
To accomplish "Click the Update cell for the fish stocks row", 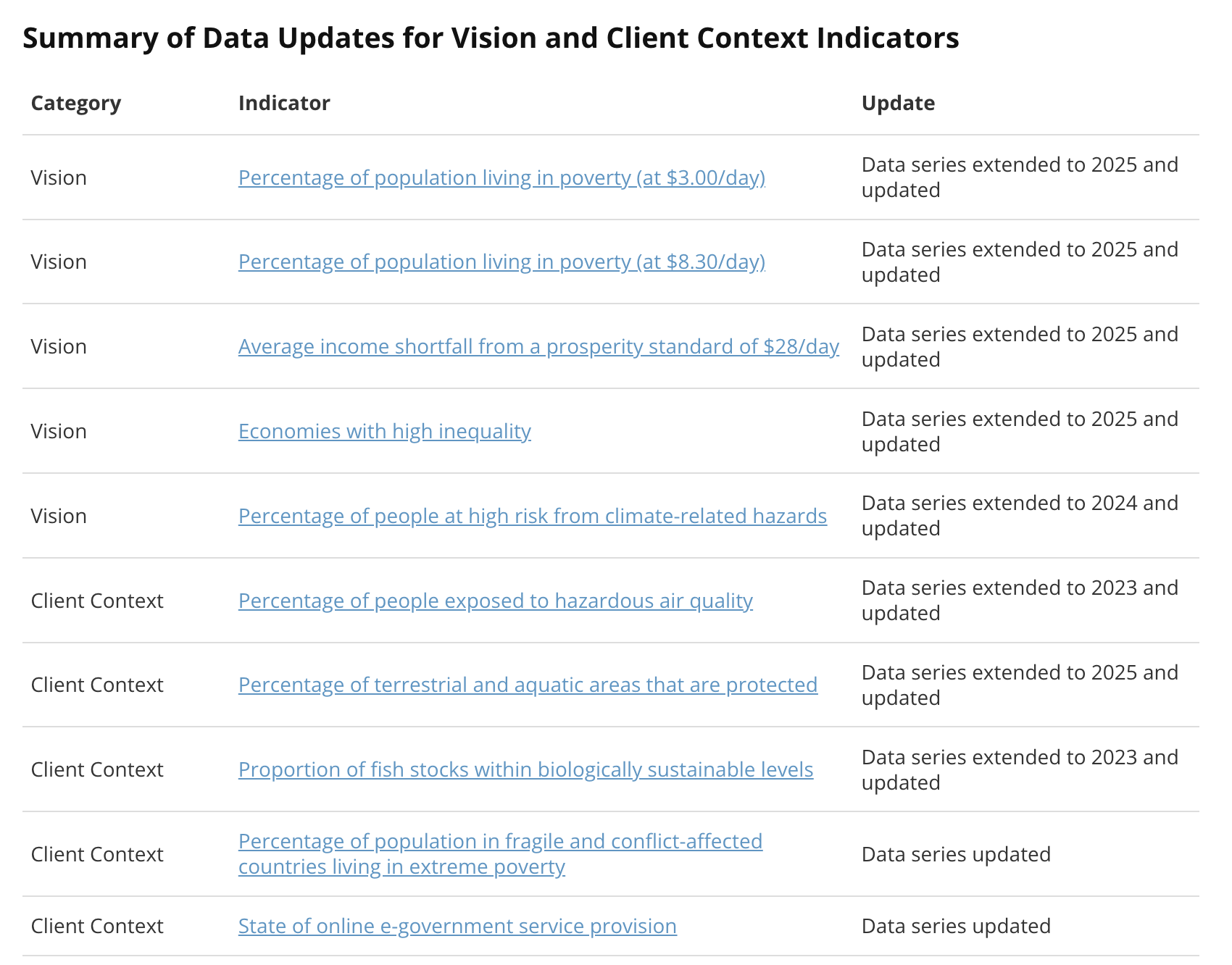I will tap(1019, 769).
